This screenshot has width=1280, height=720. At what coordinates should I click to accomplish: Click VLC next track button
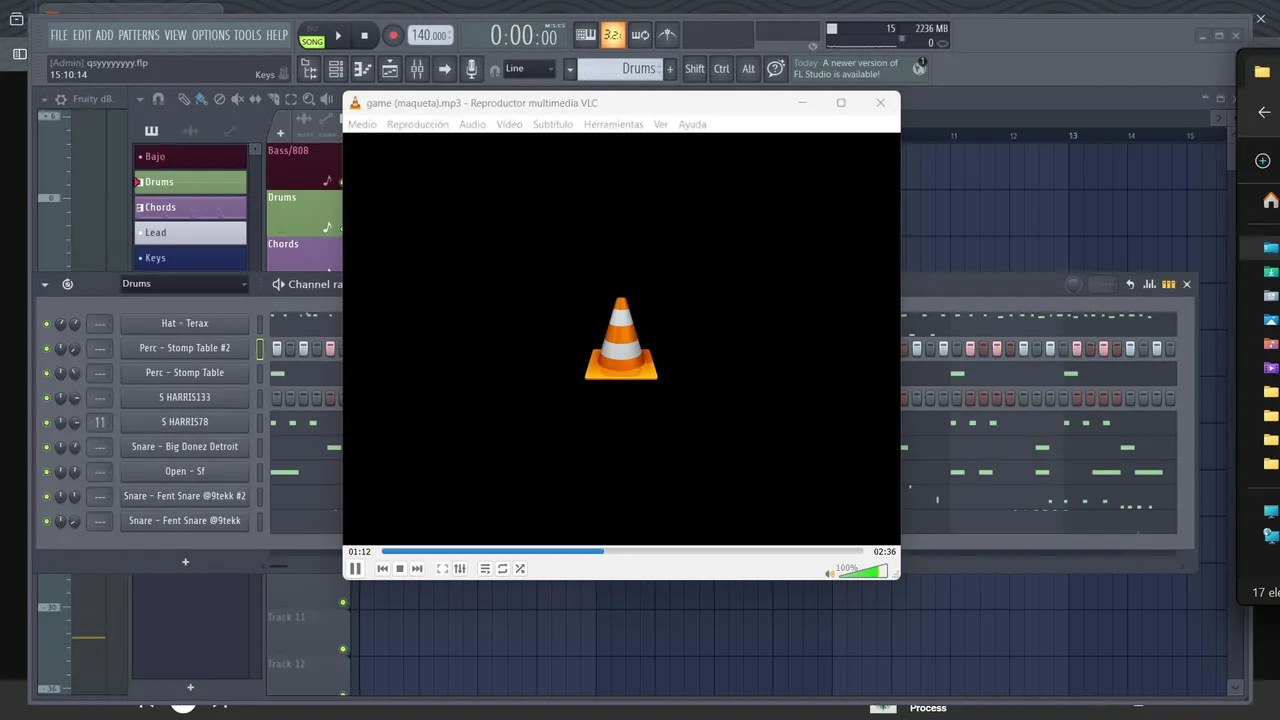tap(417, 569)
